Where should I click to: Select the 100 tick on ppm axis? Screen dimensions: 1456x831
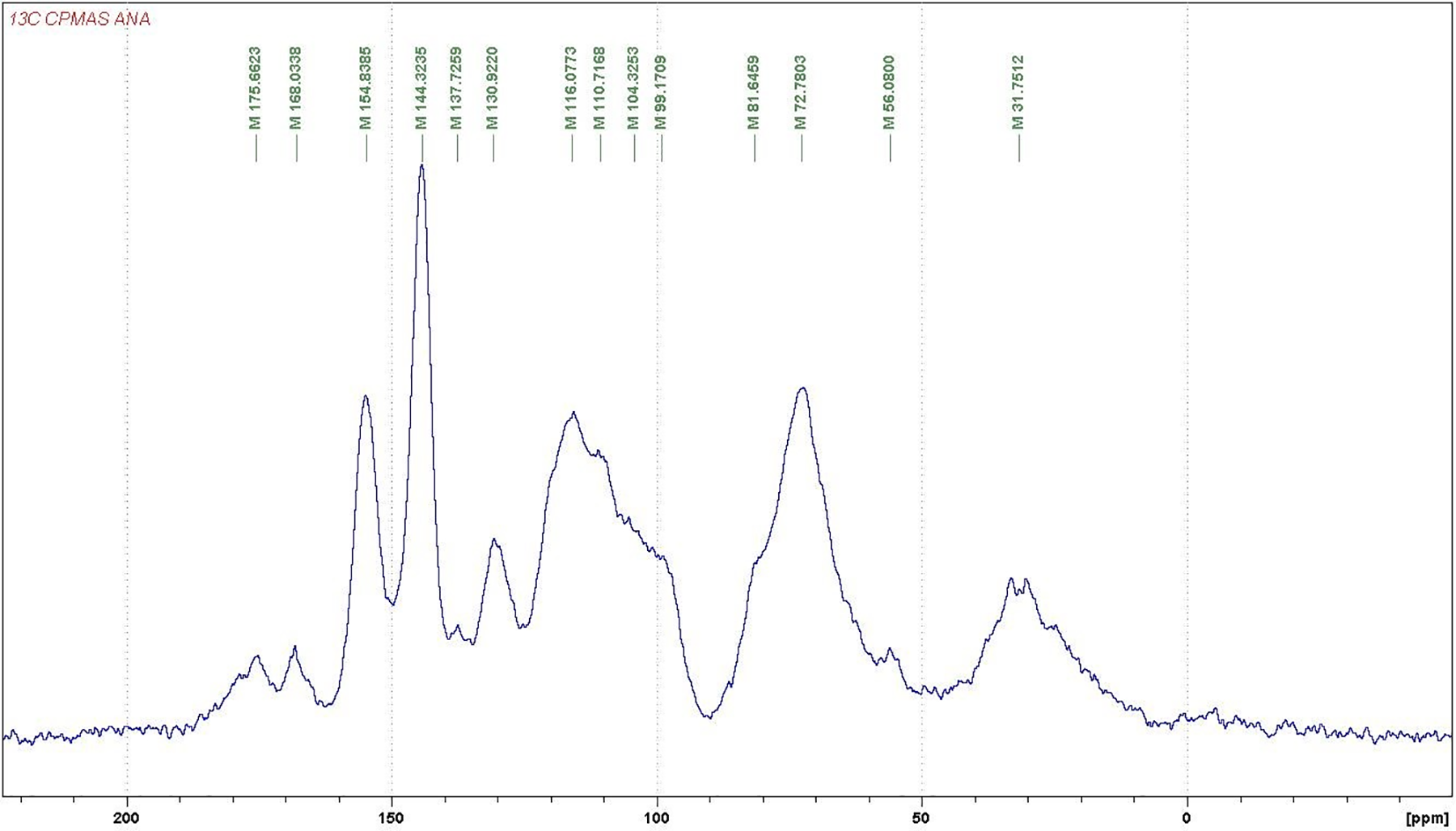[656, 817]
